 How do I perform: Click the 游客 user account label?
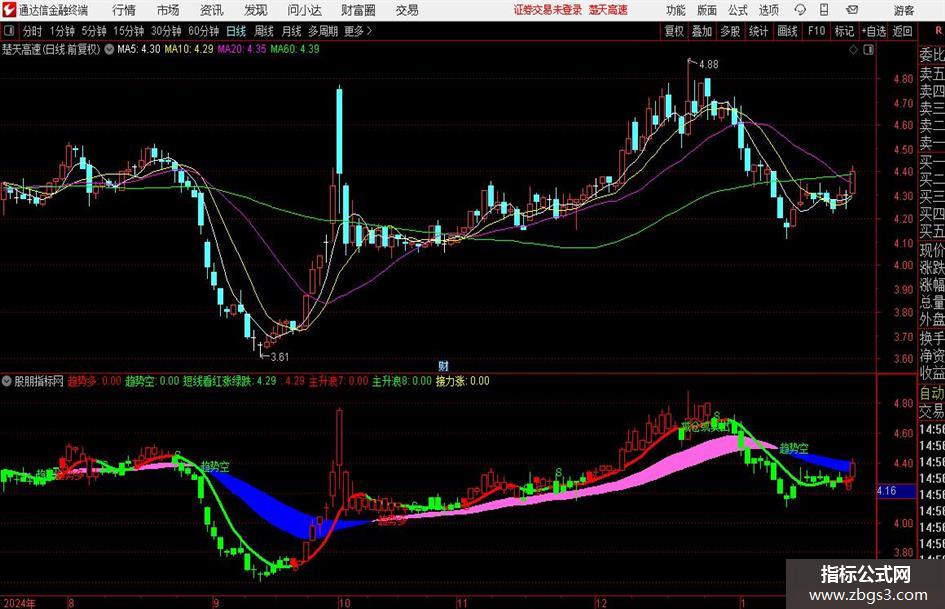pos(904,10)
